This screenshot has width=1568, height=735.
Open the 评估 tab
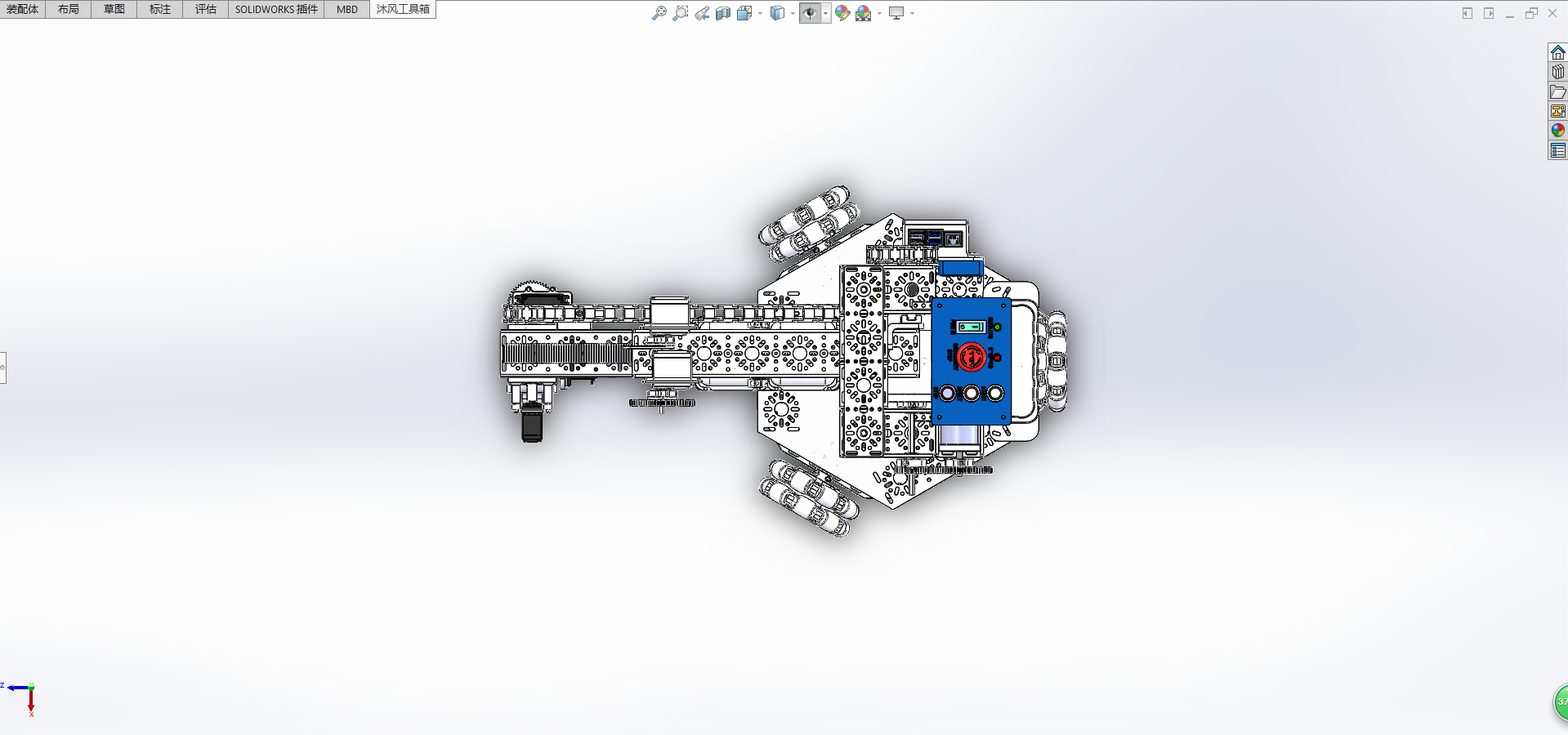click(206, 9)
